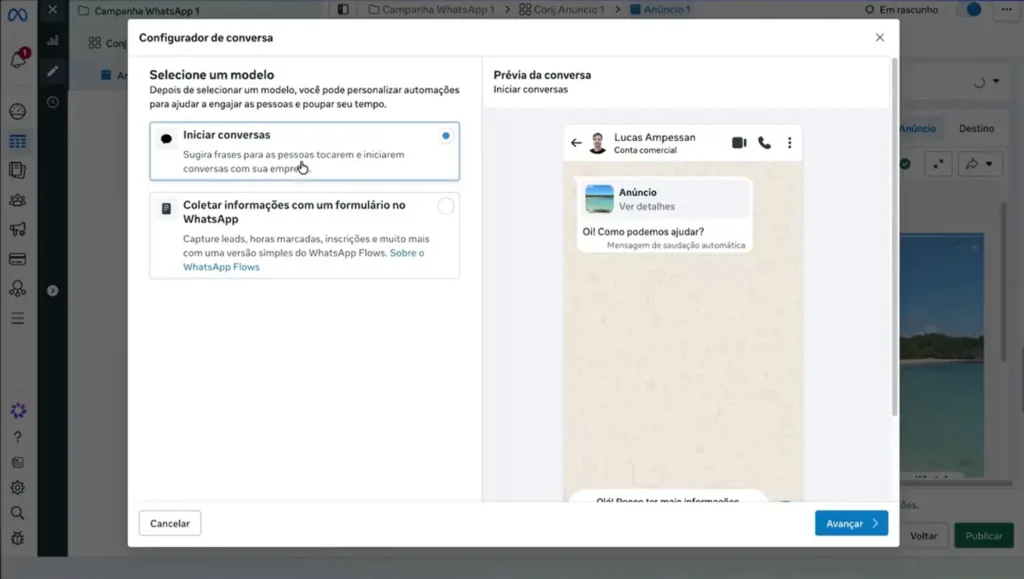This screenshot has width=1024, height=579.
Task: Open advertising megaphone icon in sidebar
Action: (x=18, y=229)
